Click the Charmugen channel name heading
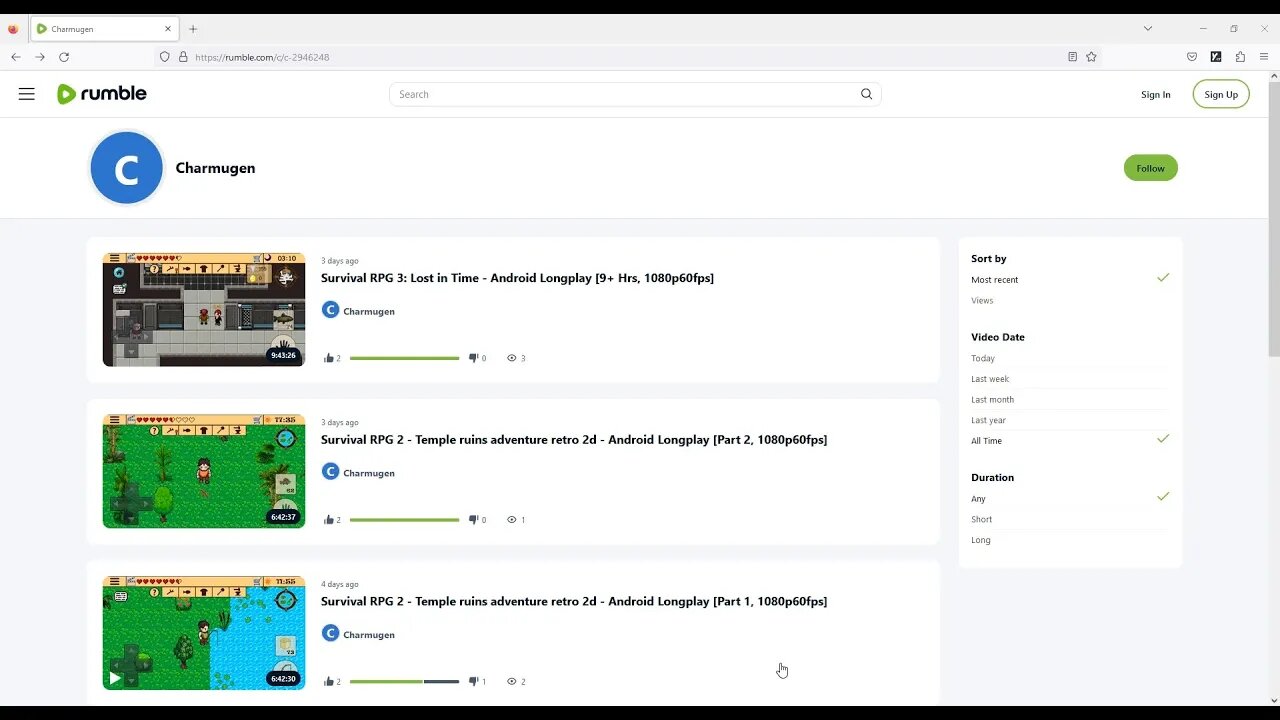1280x720 pixels. 215,168
